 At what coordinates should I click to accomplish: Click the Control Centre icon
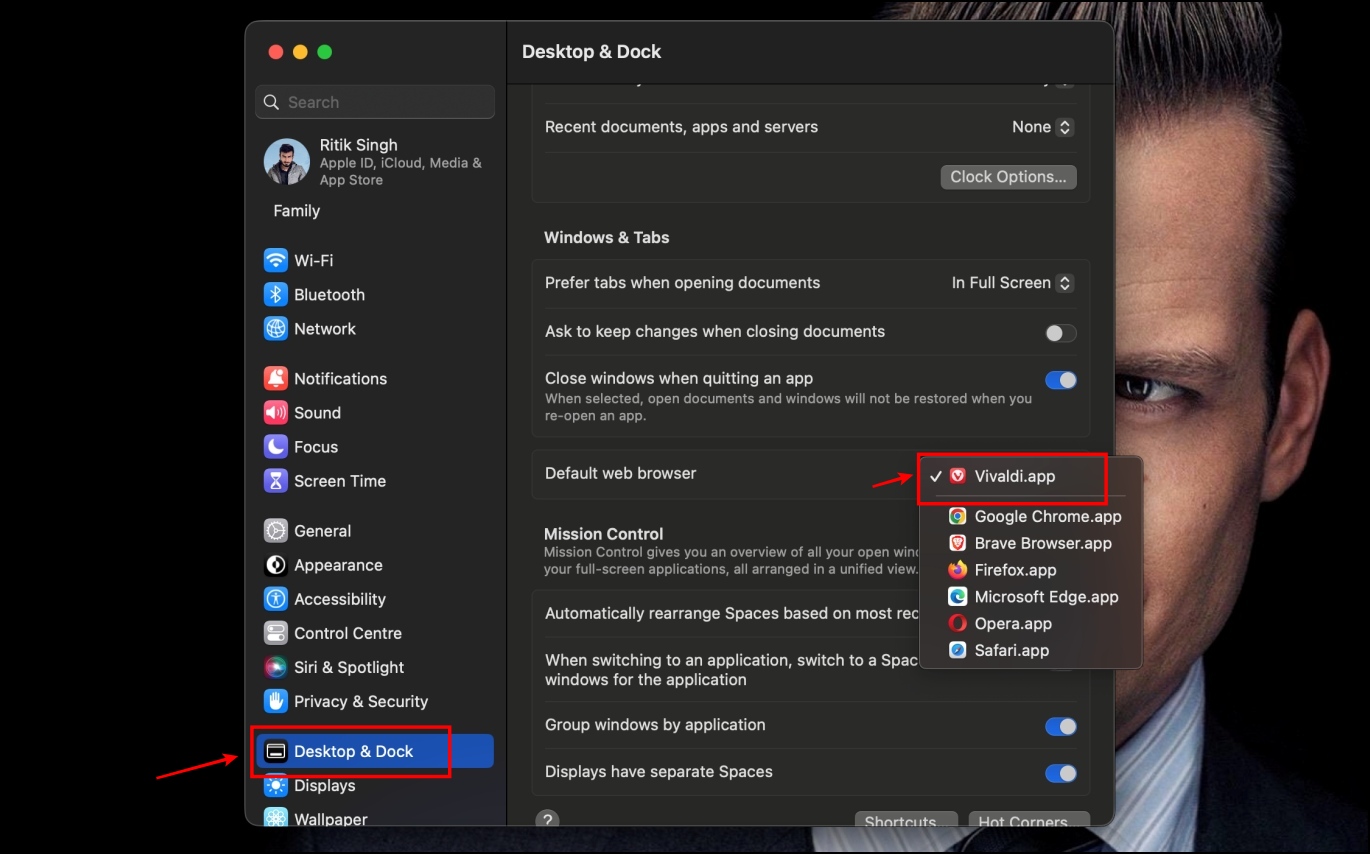pos(276,633)
